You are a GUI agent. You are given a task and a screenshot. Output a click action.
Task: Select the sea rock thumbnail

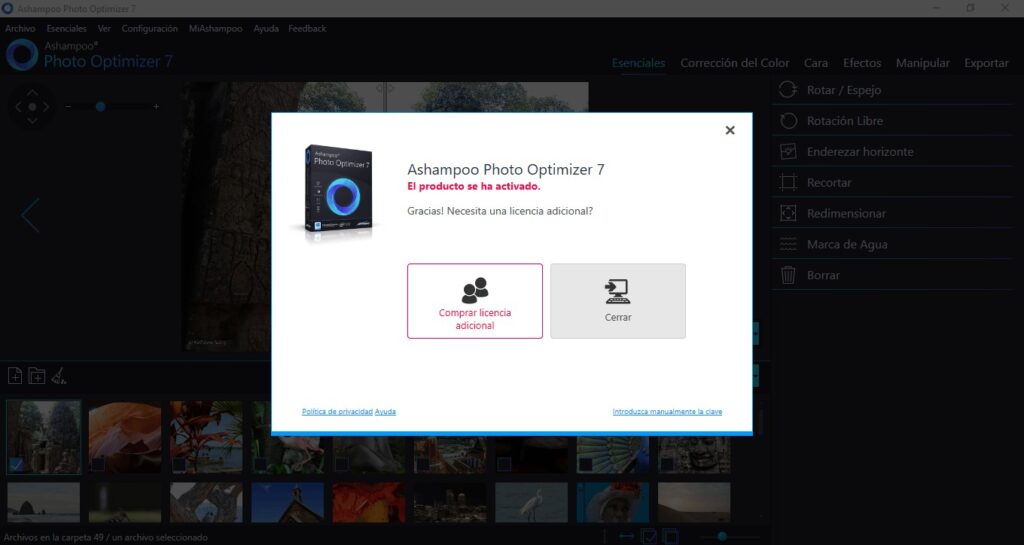coord(44,503)
